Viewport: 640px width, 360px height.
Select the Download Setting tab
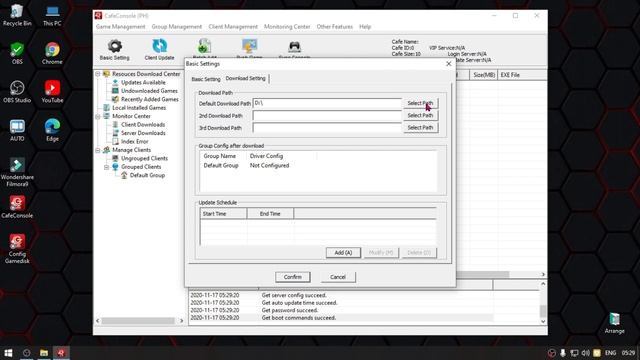245,78
